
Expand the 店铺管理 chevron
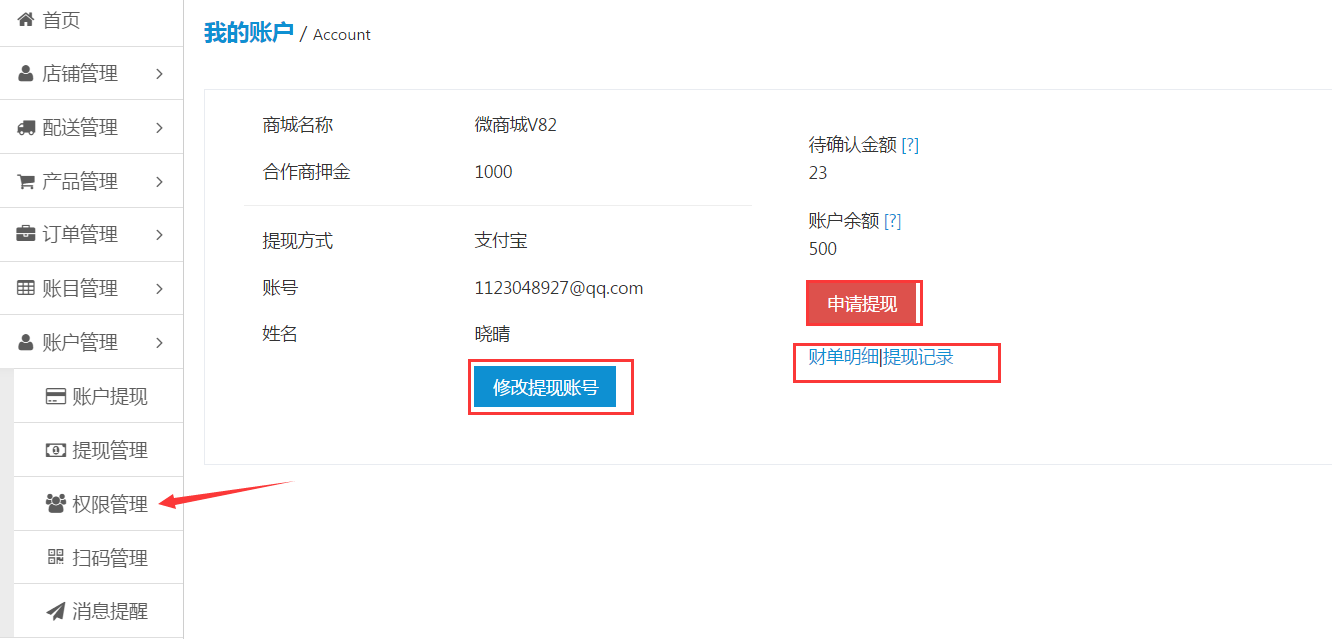(x=160, y=74)
